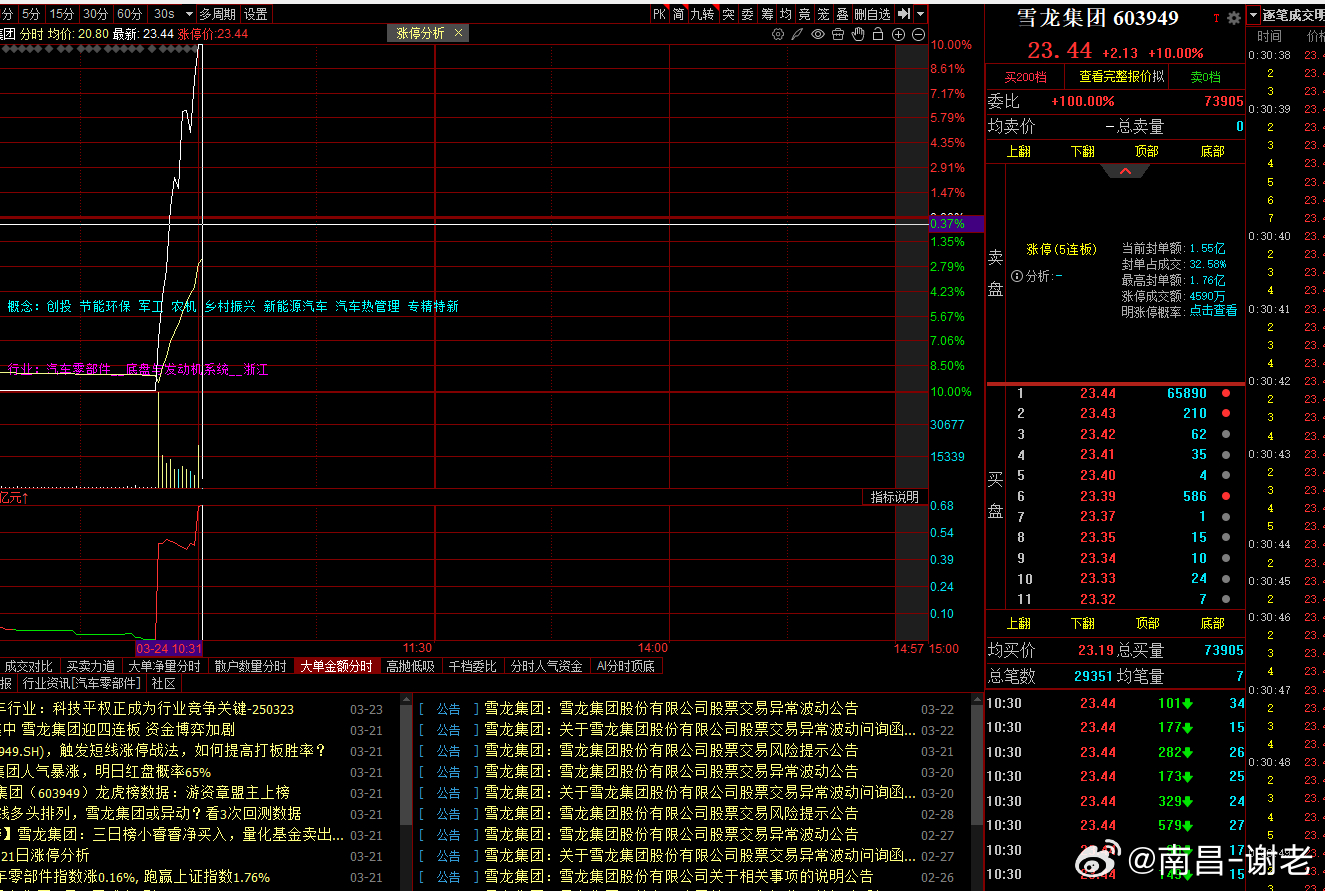This screenshot has width=1325, height=891.
Task: Click the sell-side 顶部 top link
Action: (1146, 152)
